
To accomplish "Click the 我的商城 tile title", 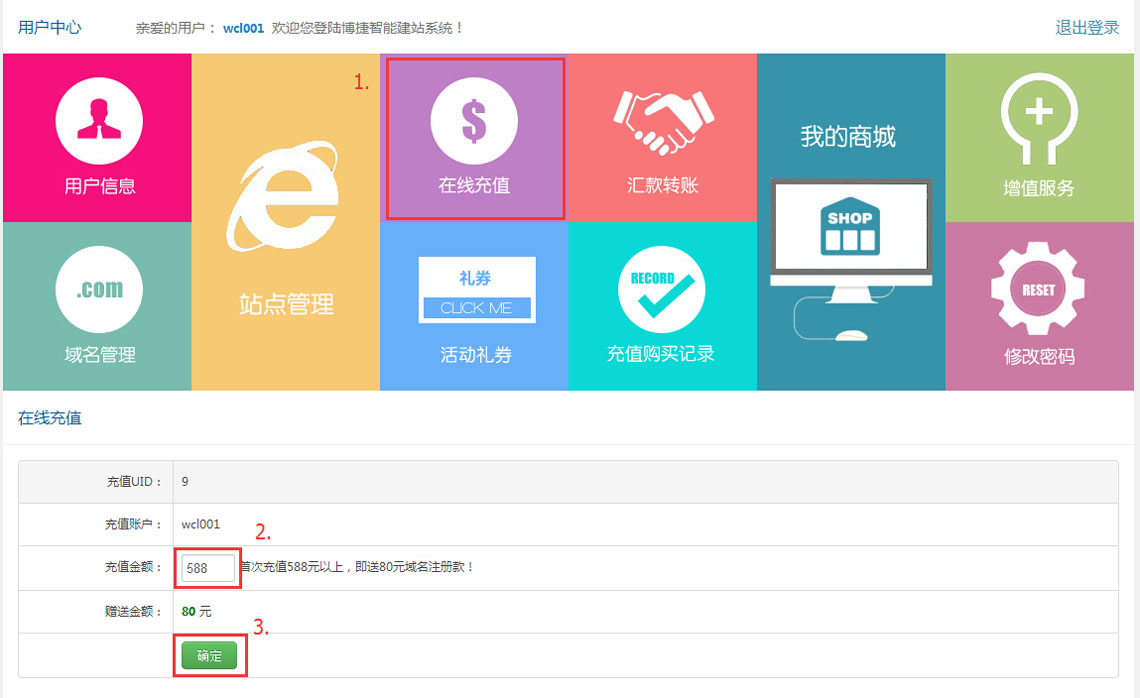I will coord(848,137).
